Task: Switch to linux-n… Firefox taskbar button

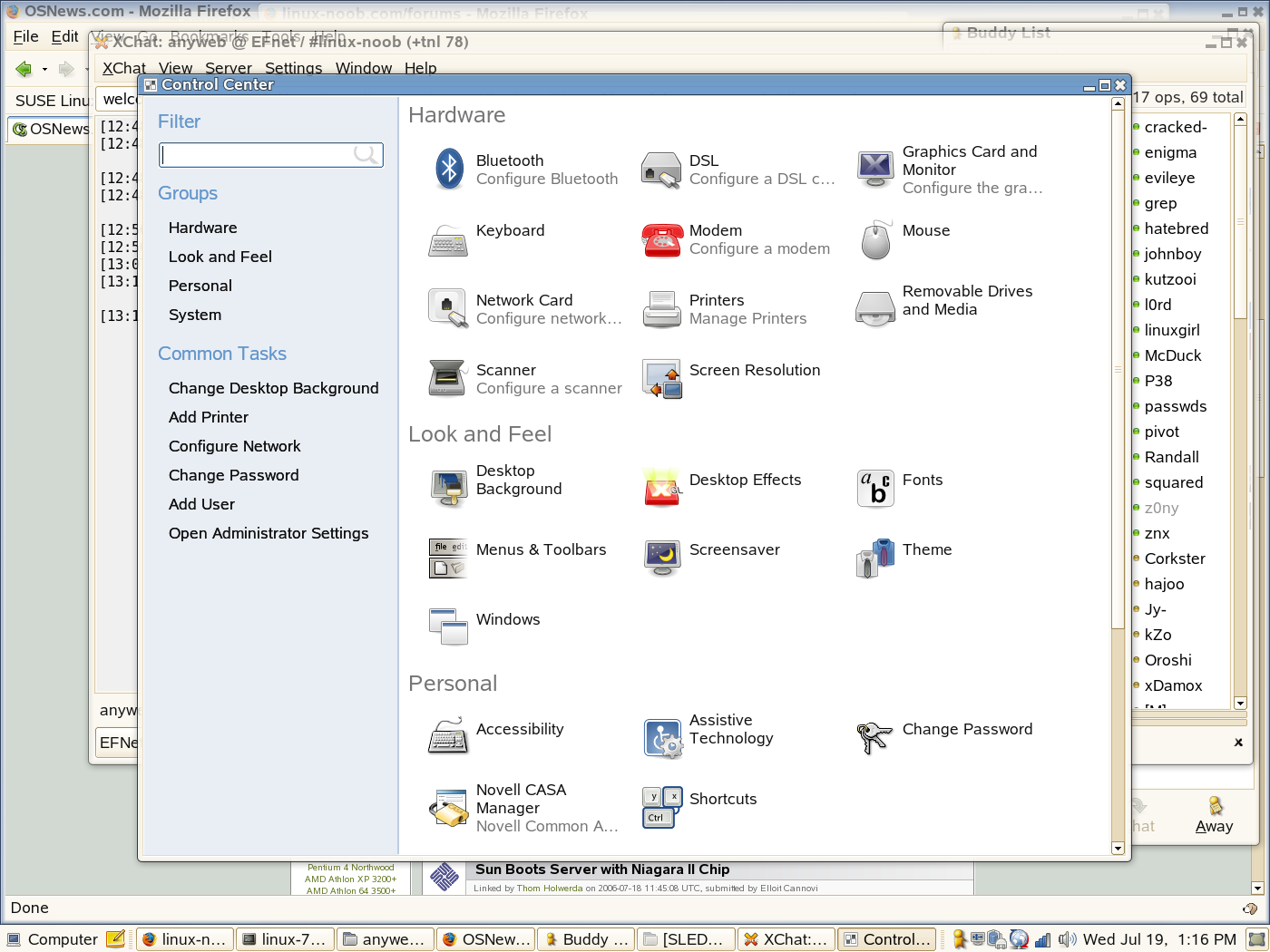Action: (185, 939)
